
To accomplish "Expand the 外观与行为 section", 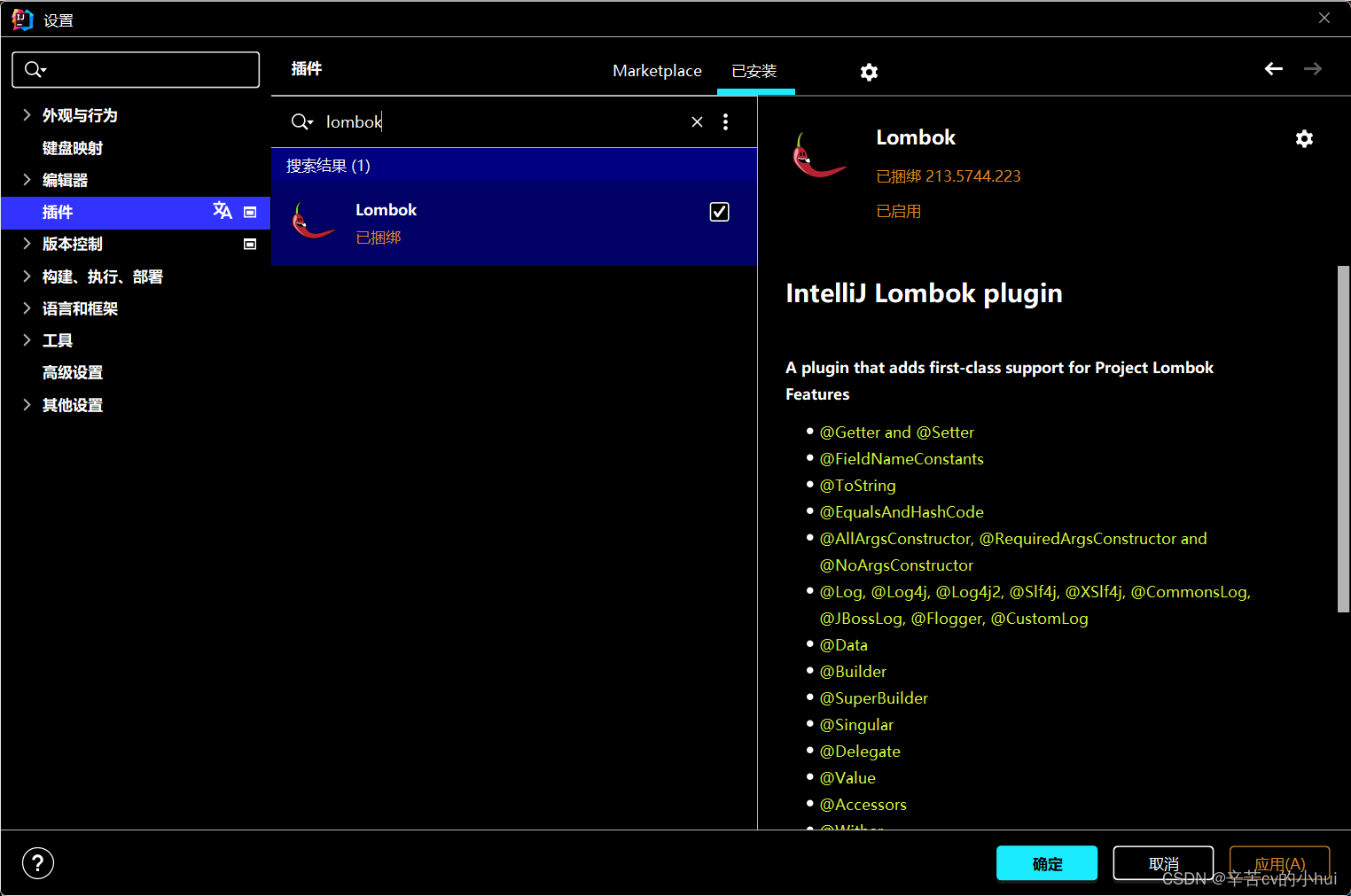I will click(x=27, y=115).
